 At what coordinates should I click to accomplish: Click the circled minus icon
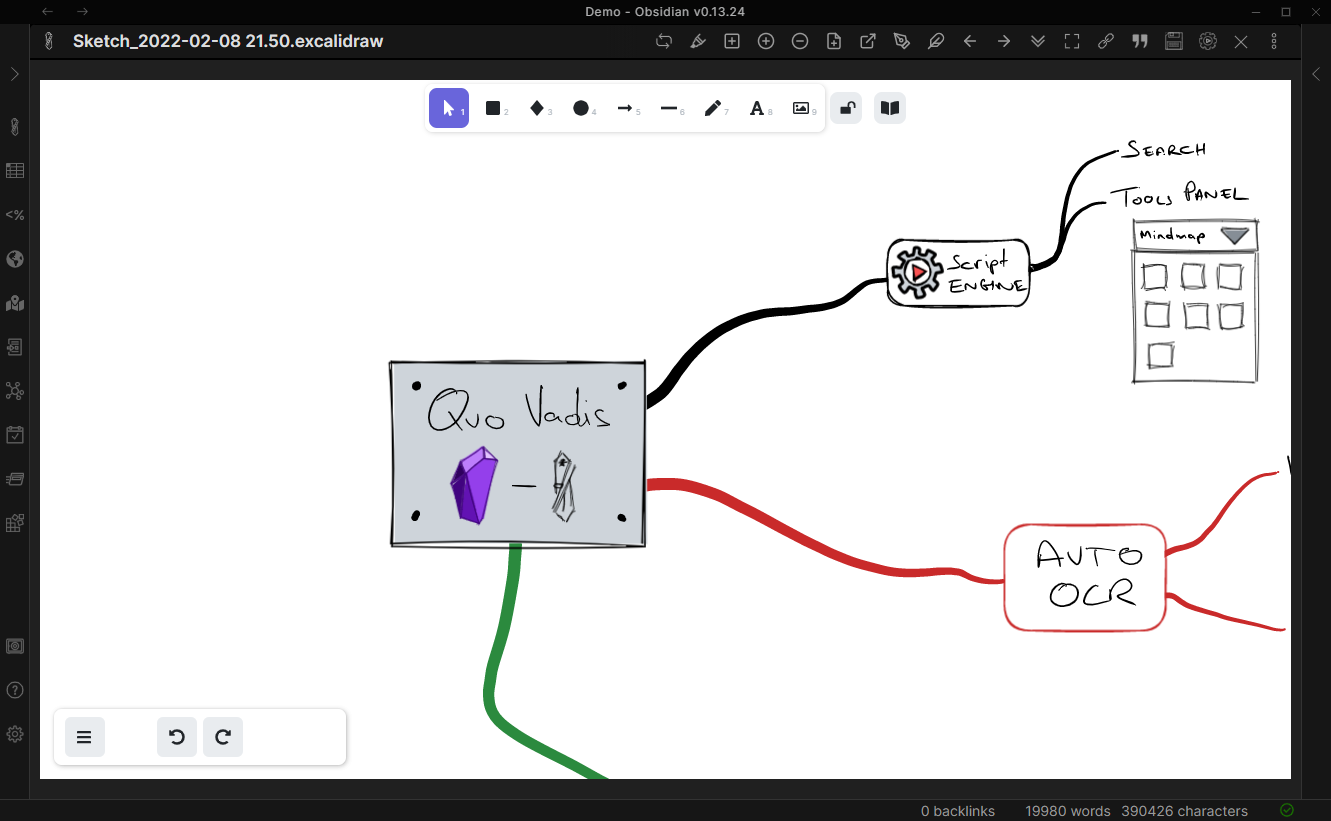[800, 41]
